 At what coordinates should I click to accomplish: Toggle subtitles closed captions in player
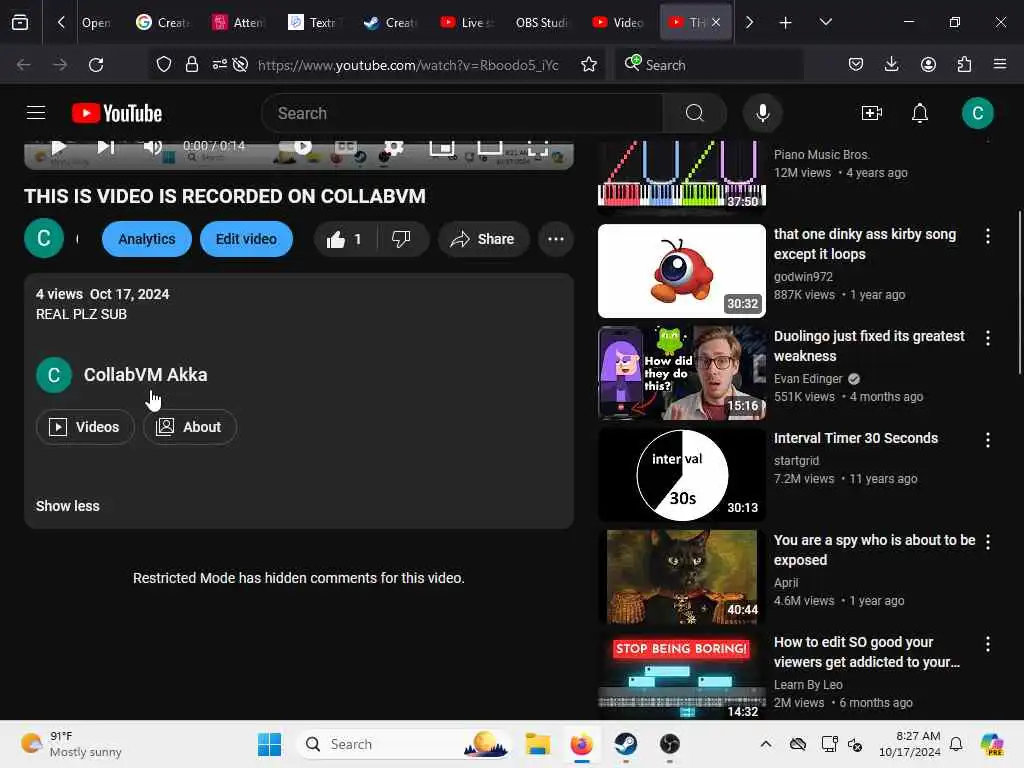(x=346, y=147)
